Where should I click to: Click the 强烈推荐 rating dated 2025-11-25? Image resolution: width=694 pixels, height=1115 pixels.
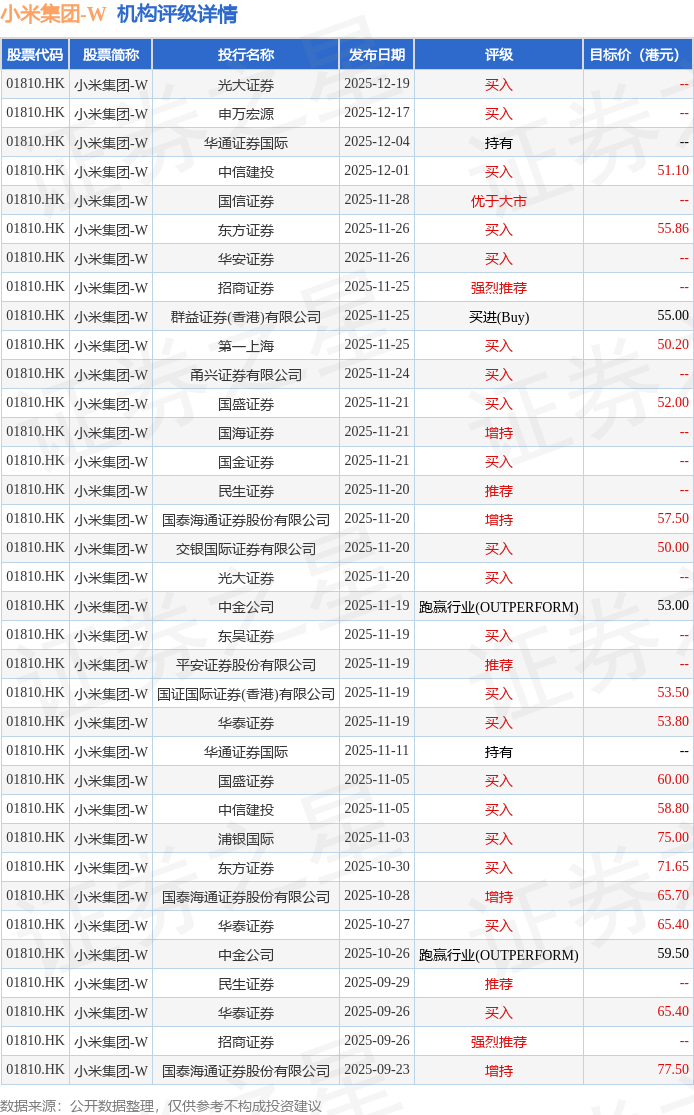click(498, 288)
